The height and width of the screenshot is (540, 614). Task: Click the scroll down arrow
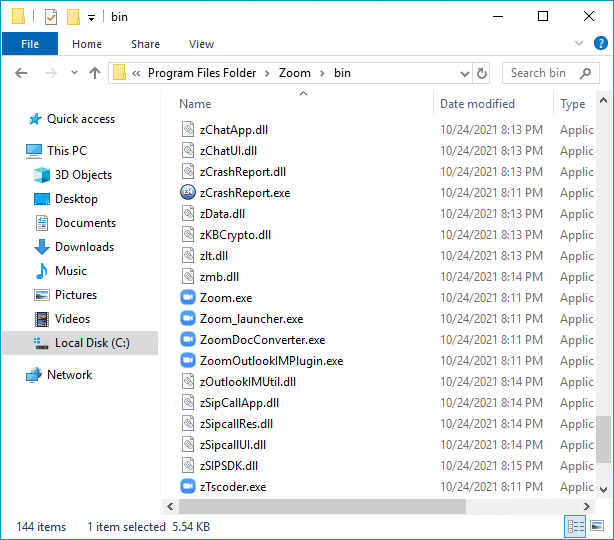pyautogui.click(x=603, y=489)
